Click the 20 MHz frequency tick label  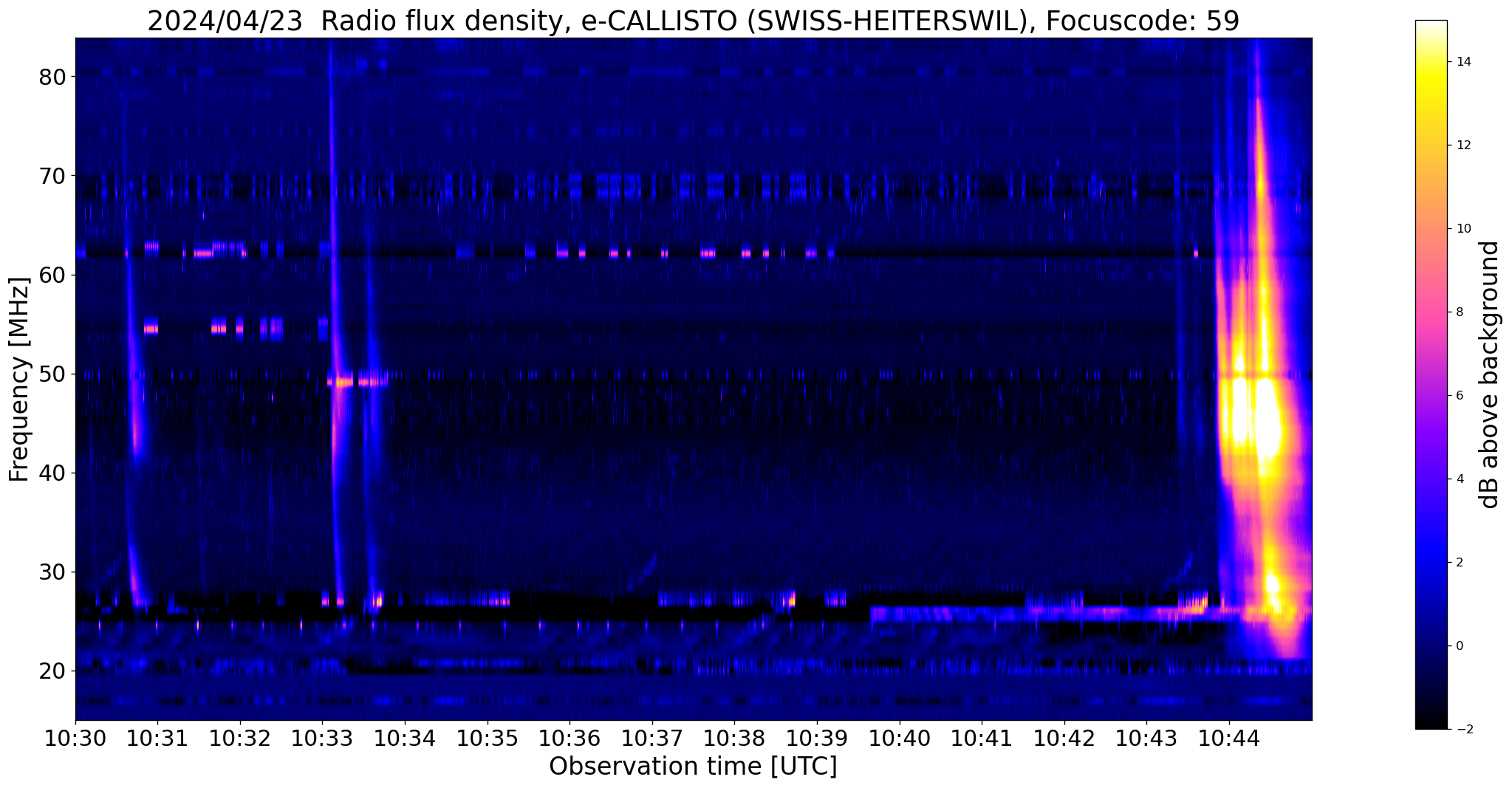coord(53,671)
